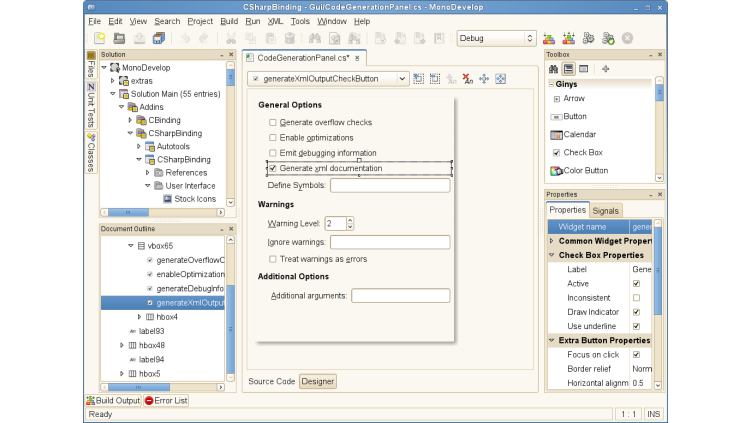Collapse the User Interface folder node

click(147, 186)
